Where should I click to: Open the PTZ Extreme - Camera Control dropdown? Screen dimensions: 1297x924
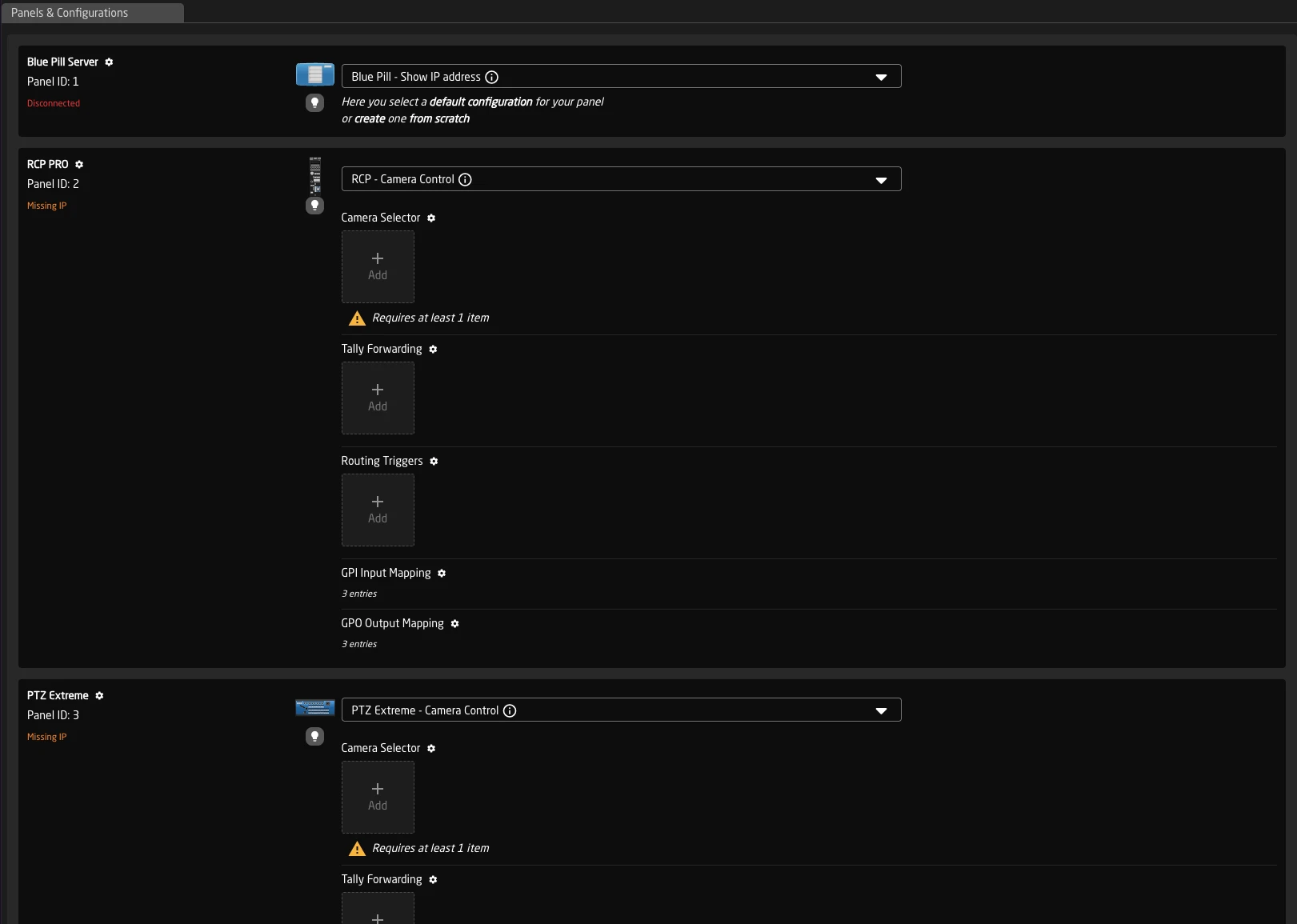click(x=881, y=710)
